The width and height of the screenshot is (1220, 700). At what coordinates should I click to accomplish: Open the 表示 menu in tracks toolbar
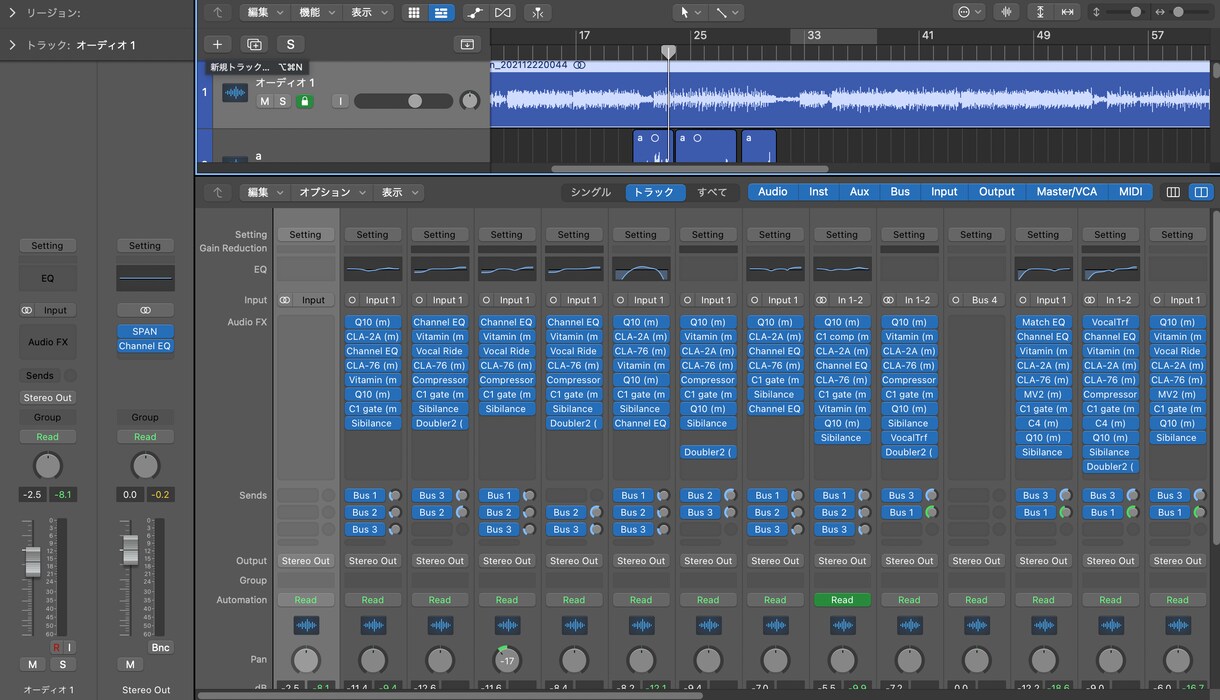click(369, 12)
